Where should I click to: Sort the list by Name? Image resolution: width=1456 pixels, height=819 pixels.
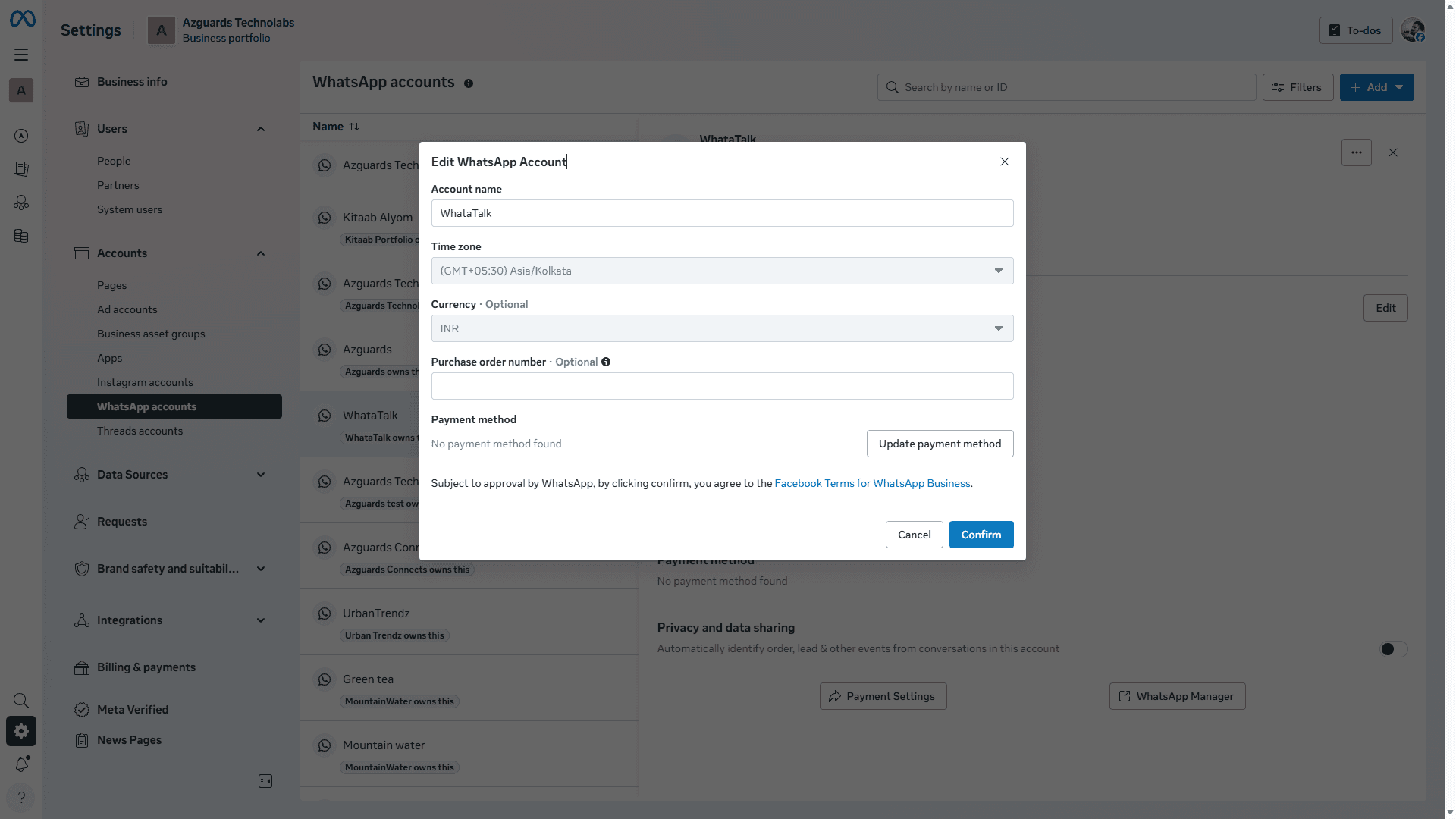pos(336,127)
